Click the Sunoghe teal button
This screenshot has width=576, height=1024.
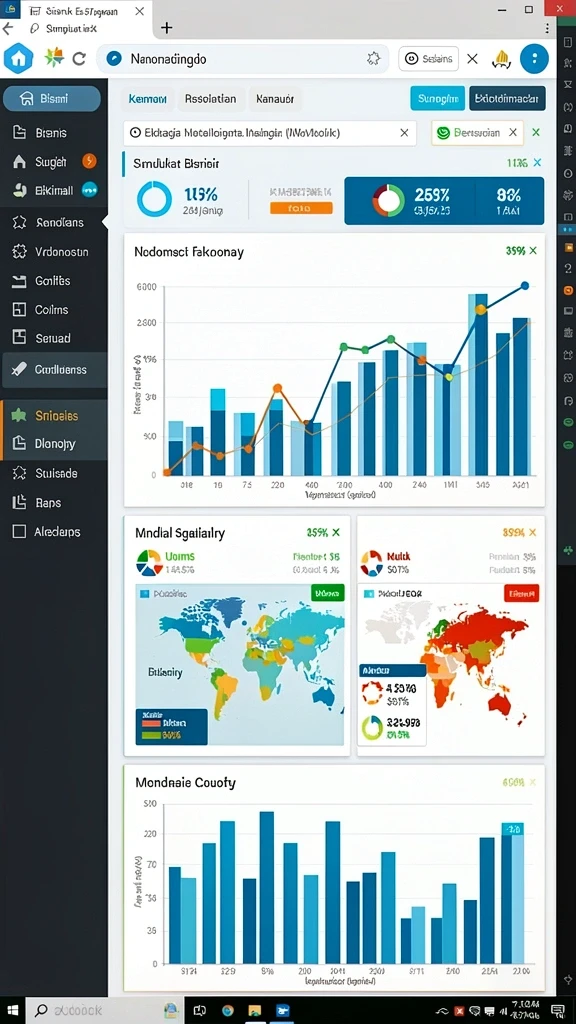point(438,99)
